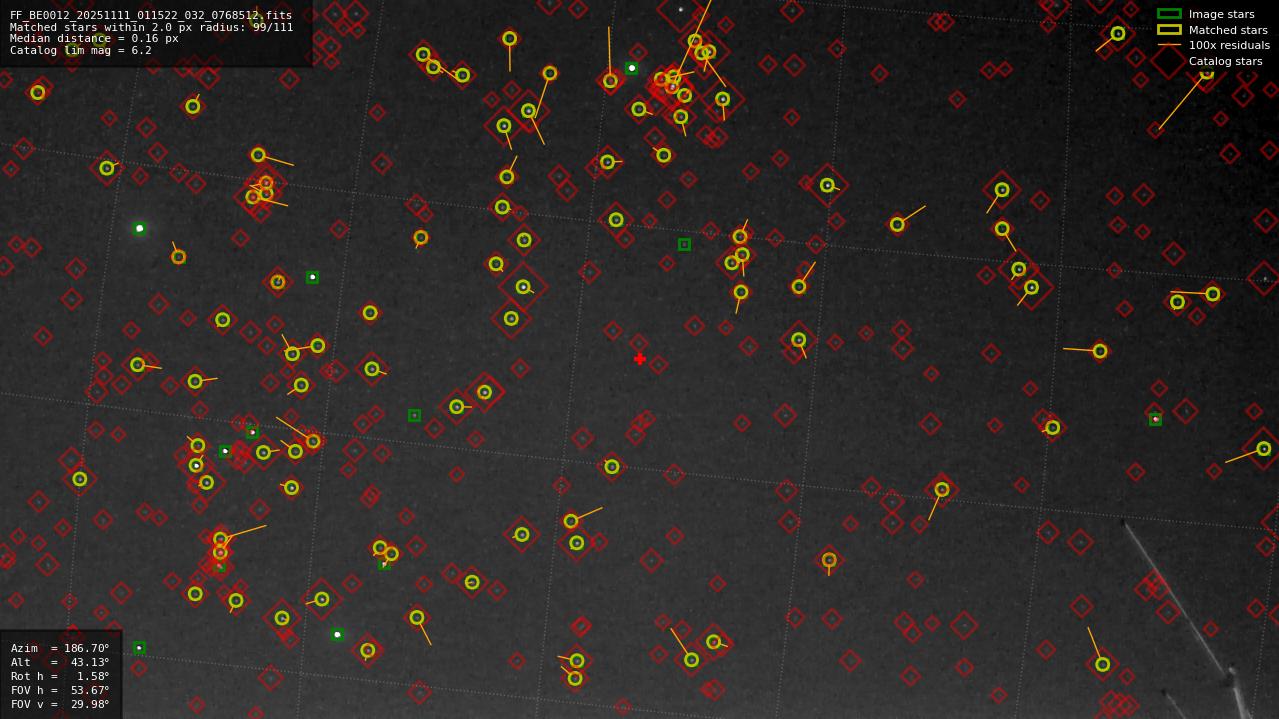Expand the top-left FITS info panel
1279x719 pixels.
(x=155, y=30)
